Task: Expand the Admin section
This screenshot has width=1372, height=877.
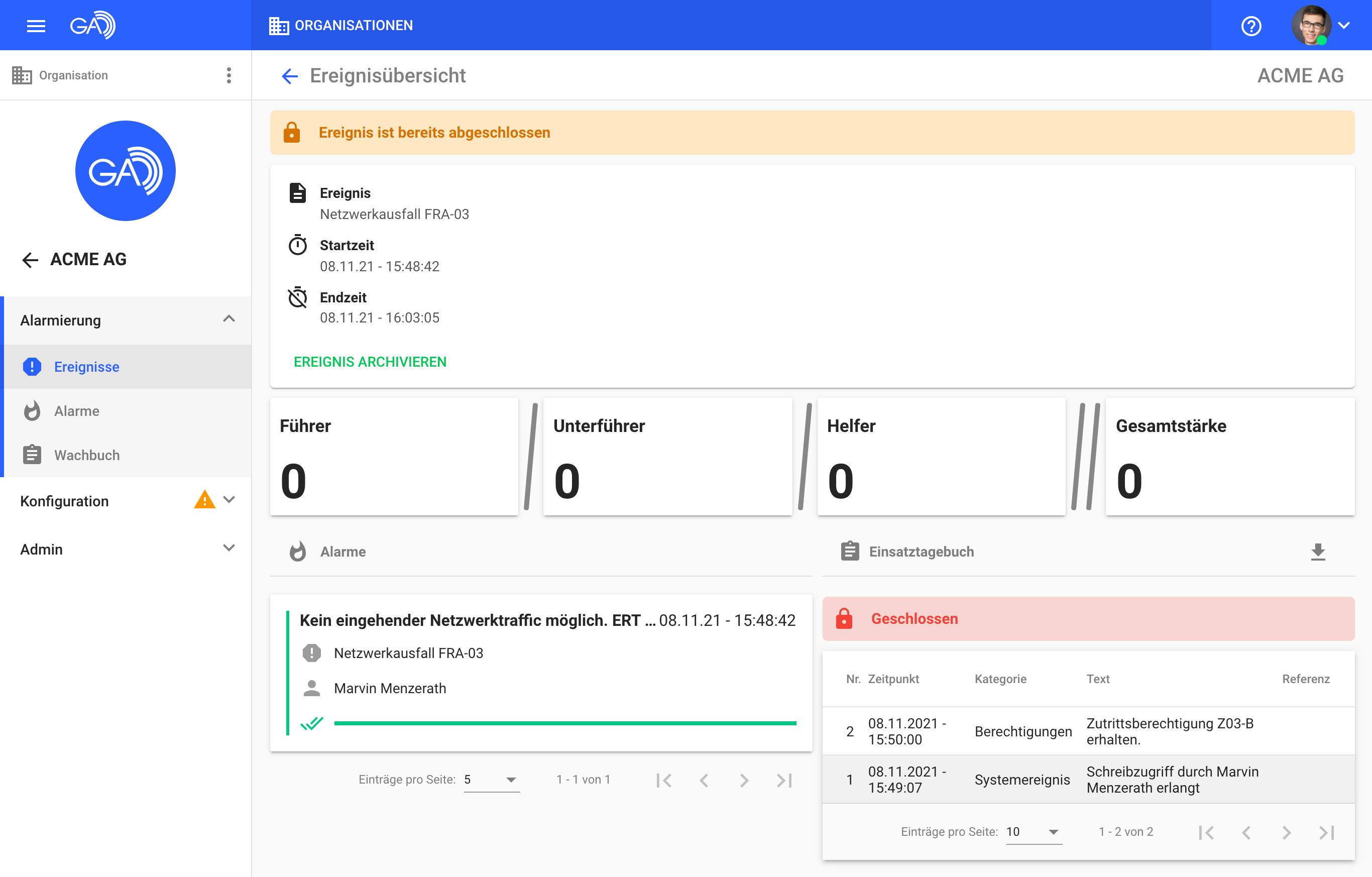Action: (x=228, y=548)
